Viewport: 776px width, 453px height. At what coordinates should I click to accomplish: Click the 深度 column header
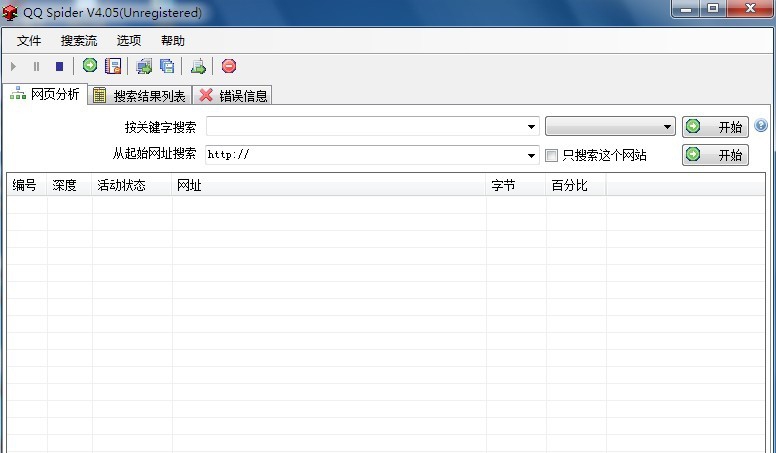[x=69, y=185]
